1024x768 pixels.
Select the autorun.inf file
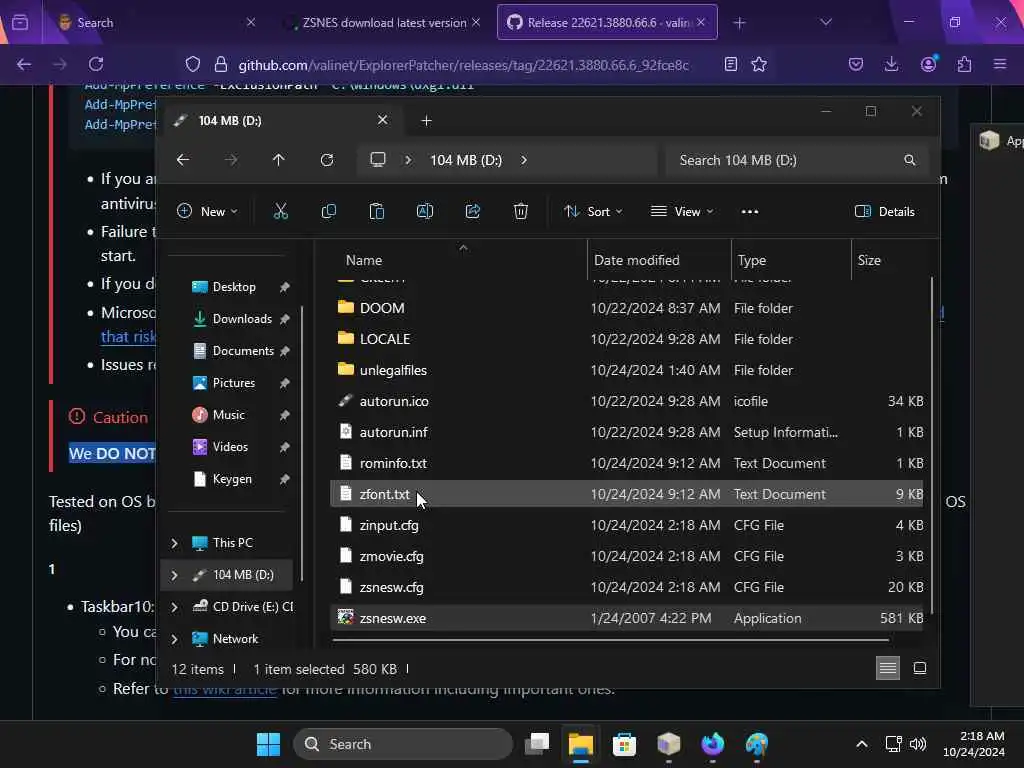coord(628,432)
